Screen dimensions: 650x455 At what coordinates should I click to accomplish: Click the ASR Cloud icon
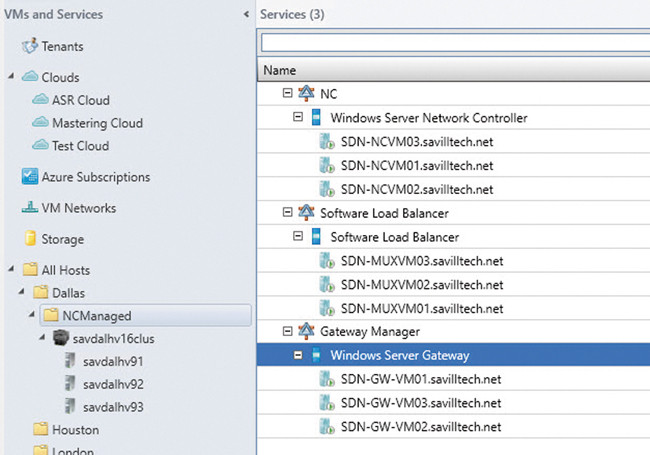39,100
